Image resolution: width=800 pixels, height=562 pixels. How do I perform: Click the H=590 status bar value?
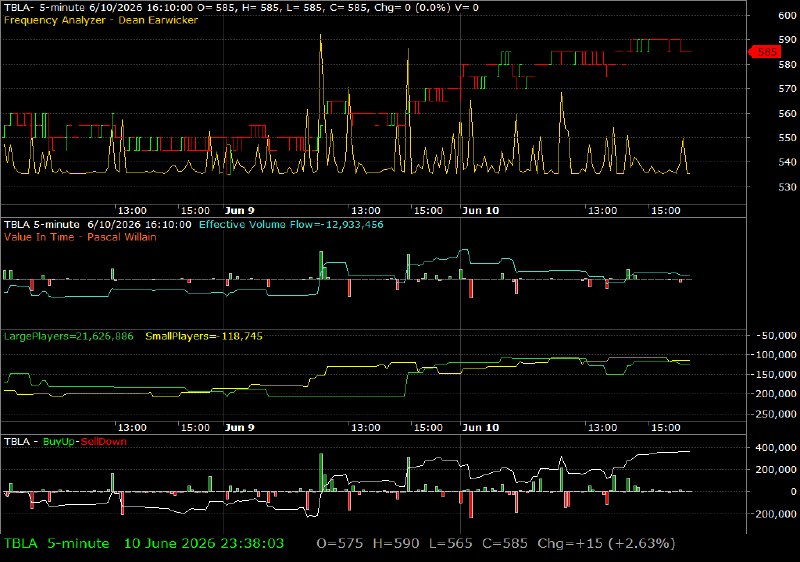coord(396,544)
